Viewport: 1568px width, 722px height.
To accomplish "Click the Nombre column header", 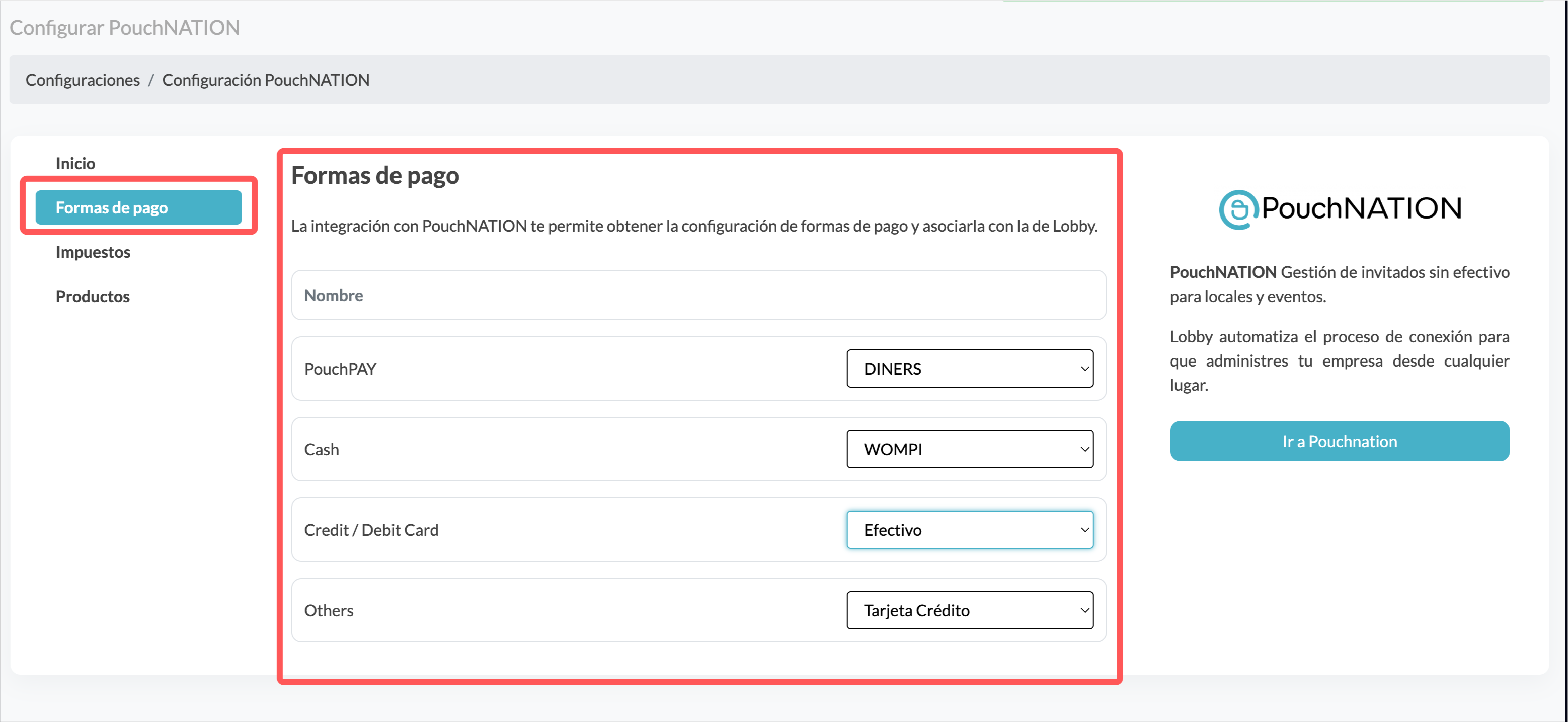I will (334, 295).
